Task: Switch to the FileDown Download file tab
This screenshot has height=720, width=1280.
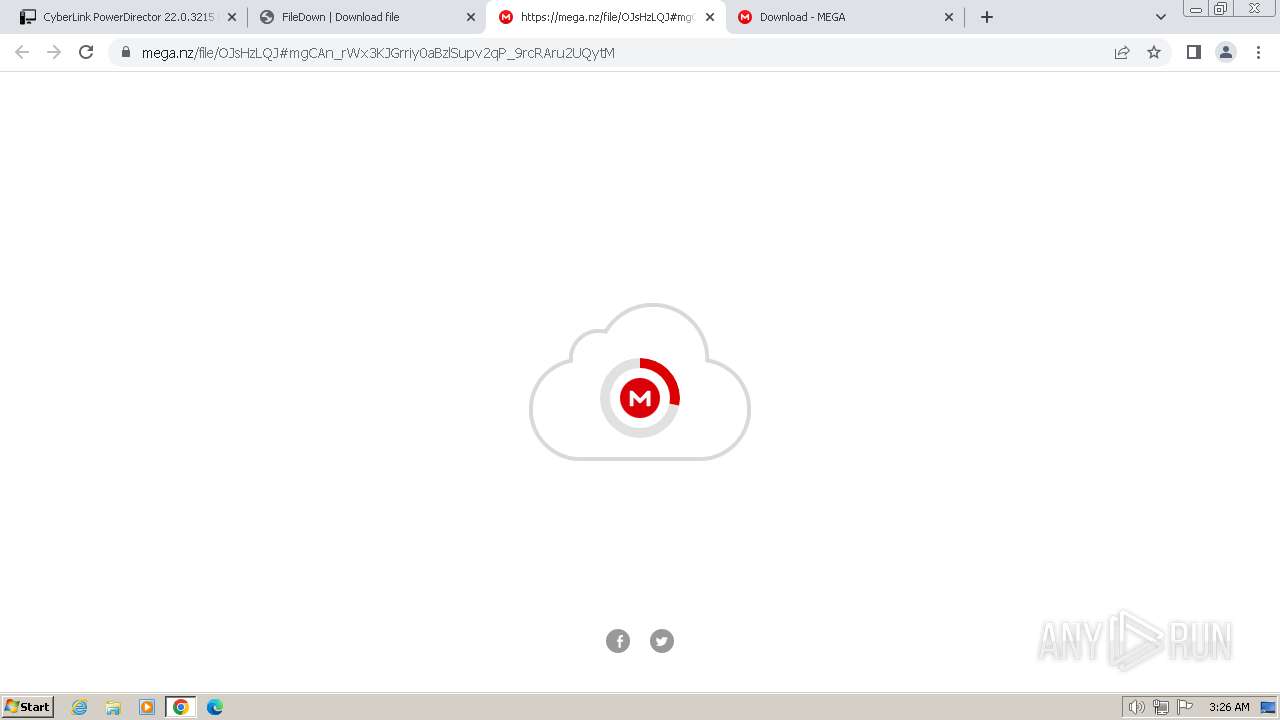Action: pos(366,17)
